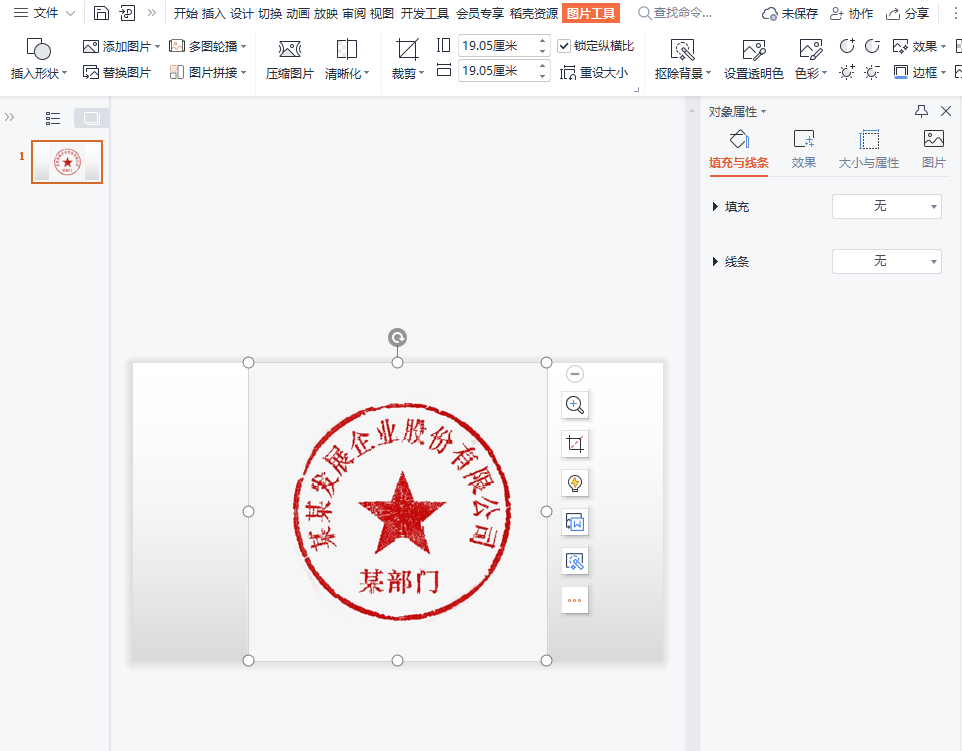The height and width of the screenshot is (751, 962).
Task: Click the 压缩图片 (compress picture) icon
Action: click(x=289, y=58)
